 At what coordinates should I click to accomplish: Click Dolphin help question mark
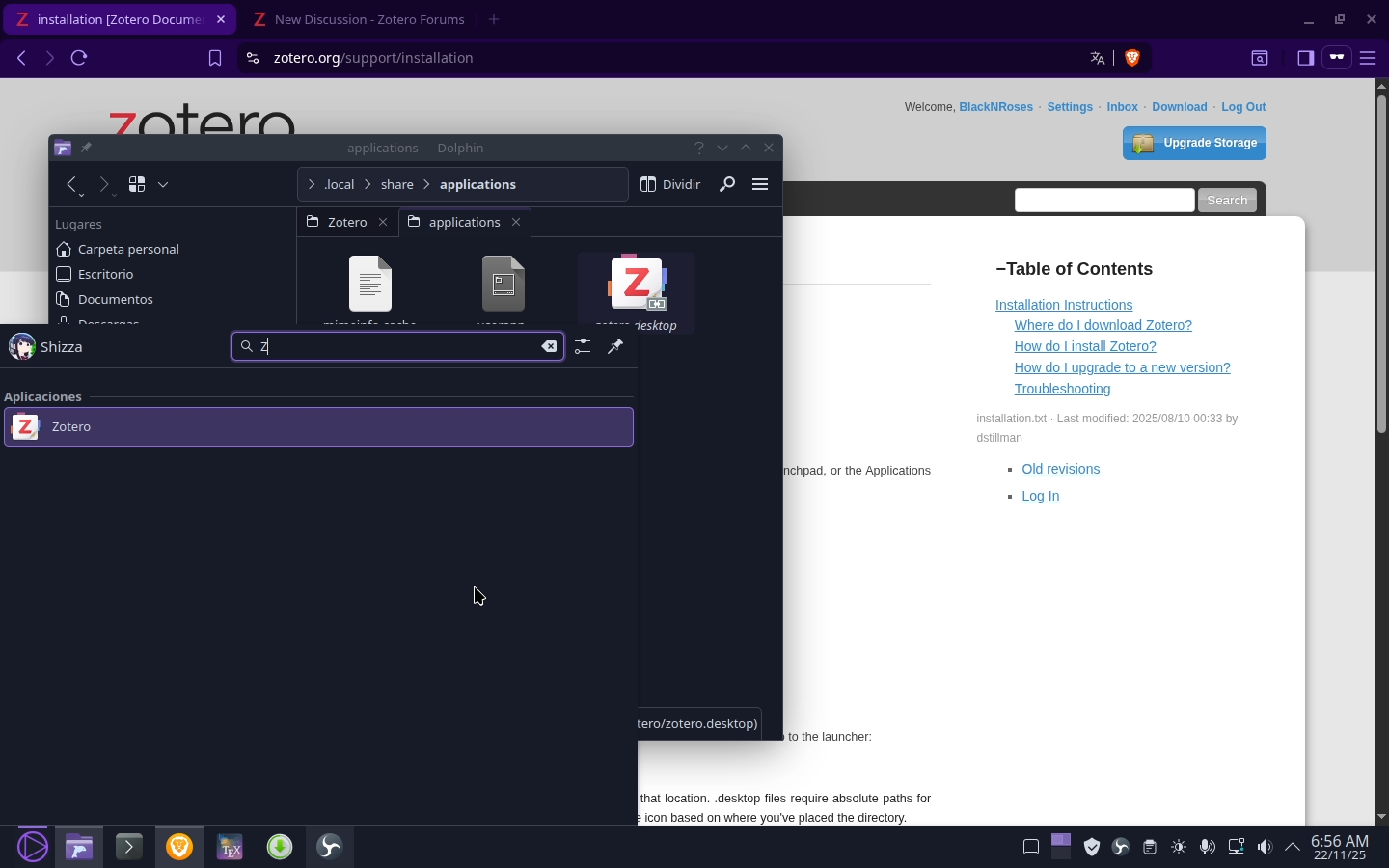click(700, 149)
